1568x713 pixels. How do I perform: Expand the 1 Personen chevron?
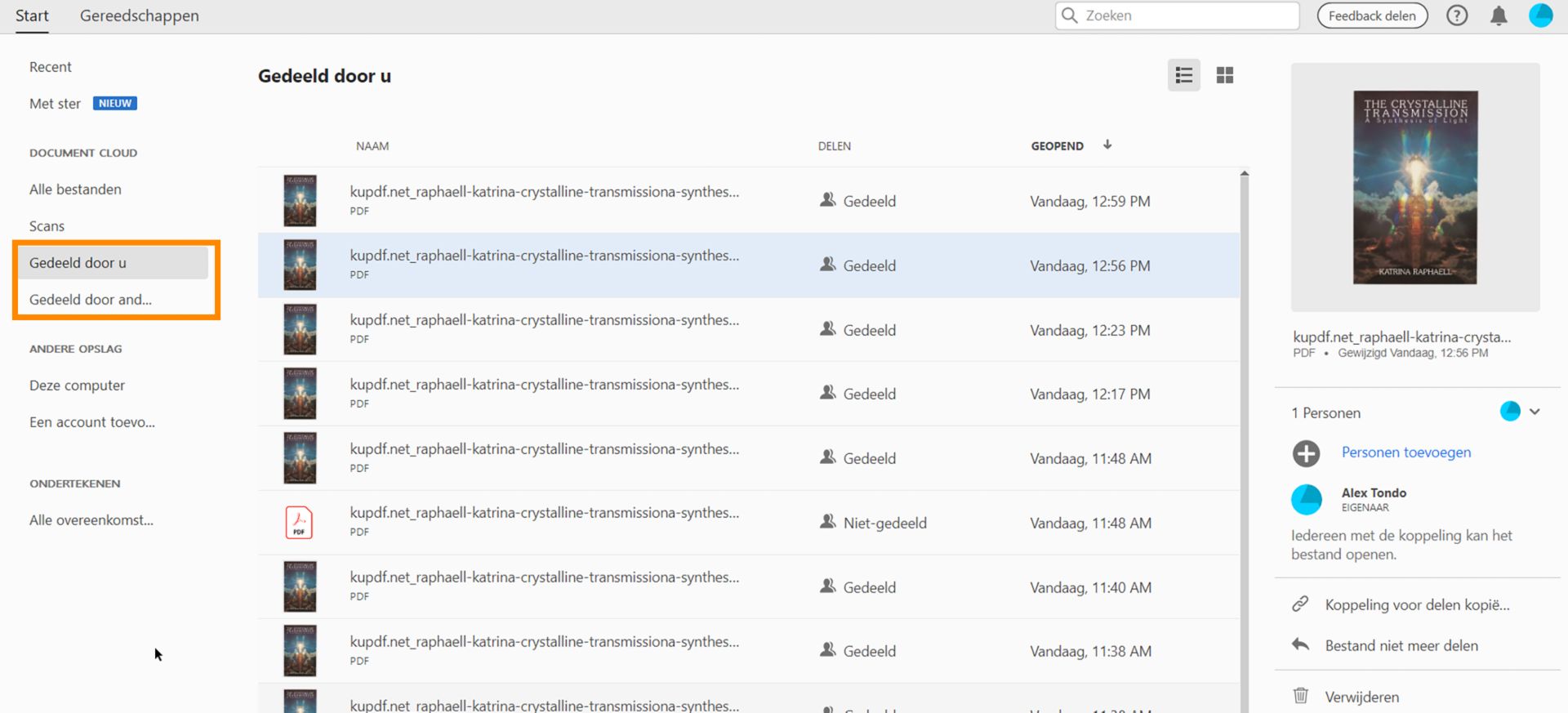[x=1535, y=412]
